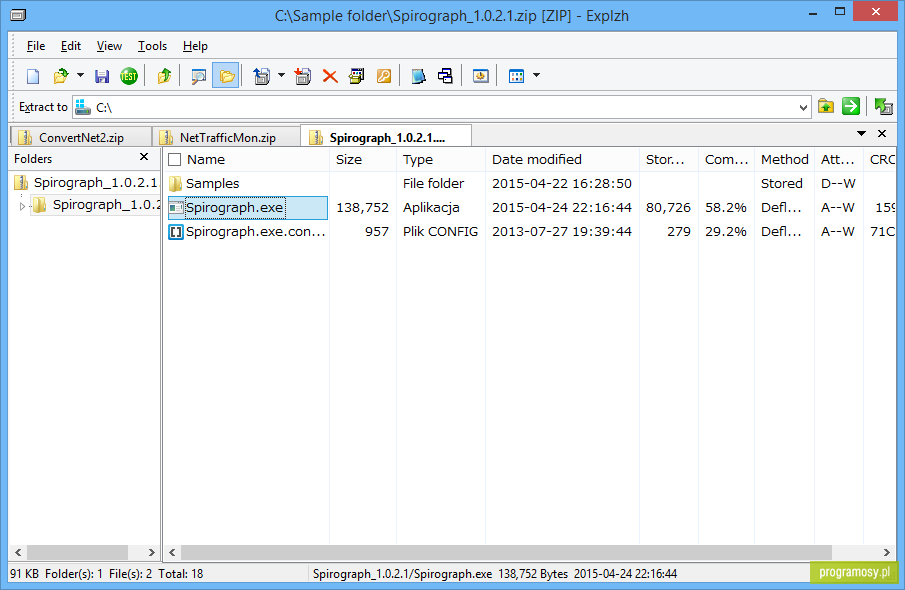Viewport: 905px width, 590px height.
Task: Click the blue notebook Comment icon
Action: point(418,76)
